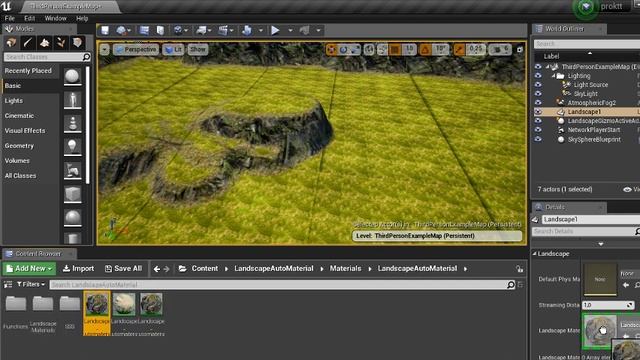Viewport: 640px width, 360px height.
Task: Click the Launch toolbar icon
Action: click(304, 30)
